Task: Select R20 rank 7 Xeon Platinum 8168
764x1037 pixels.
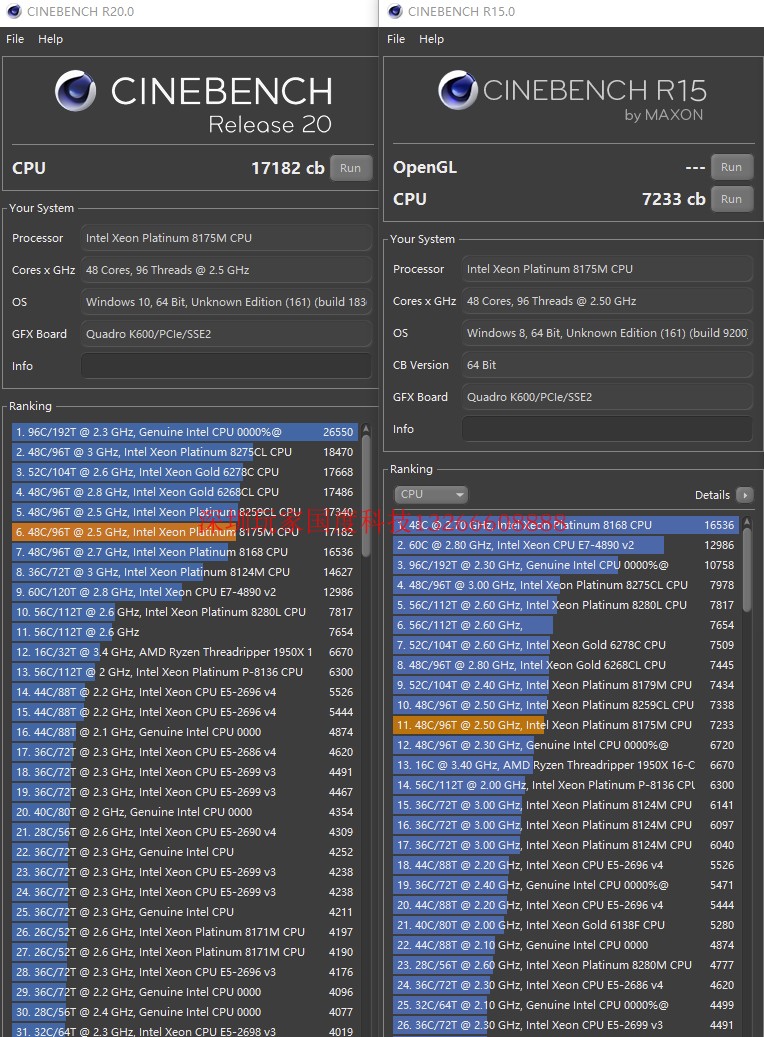Action: (185, 552)
